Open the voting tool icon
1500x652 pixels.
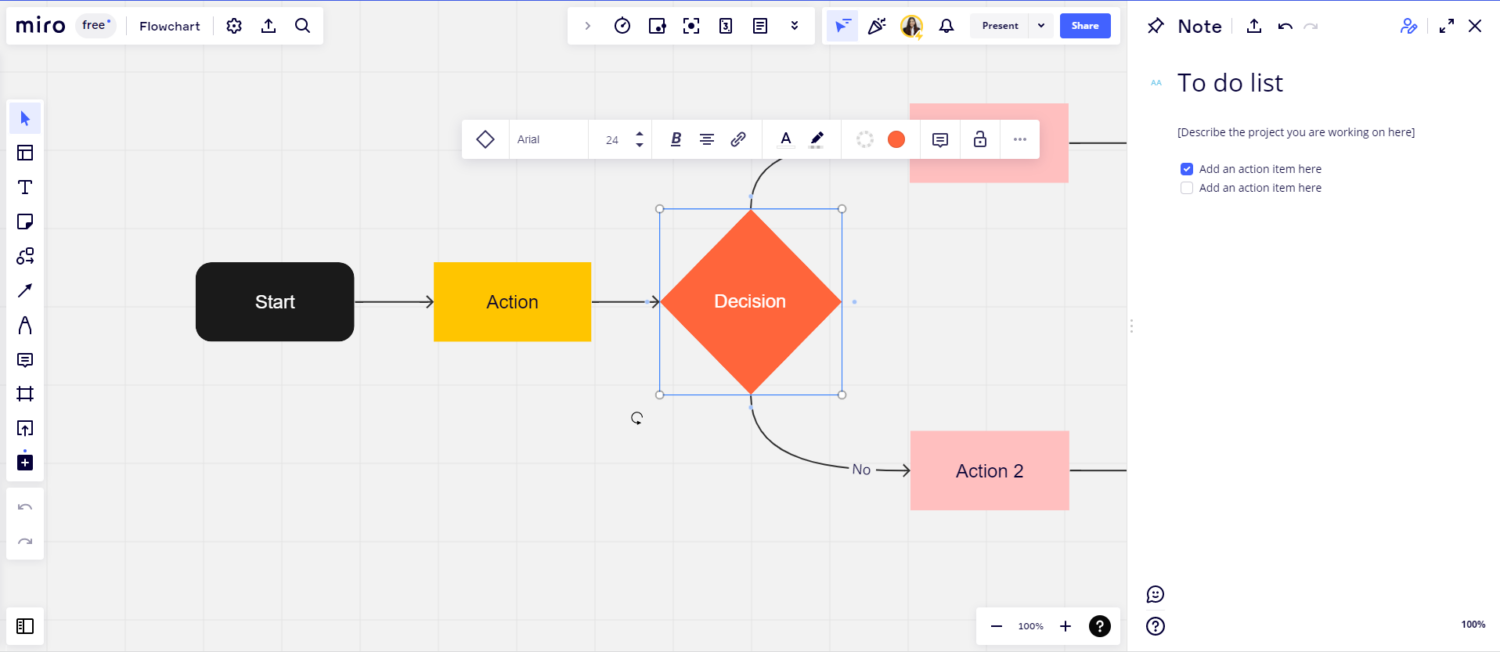coord(726,26)
